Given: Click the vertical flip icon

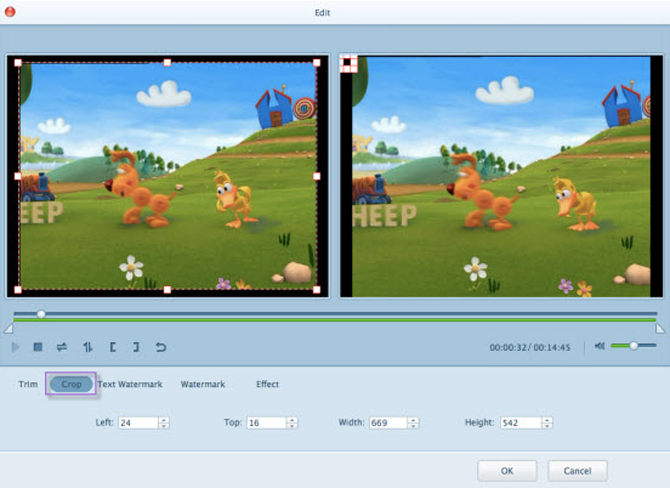Looking at the screenshot, I should (87, 347).
